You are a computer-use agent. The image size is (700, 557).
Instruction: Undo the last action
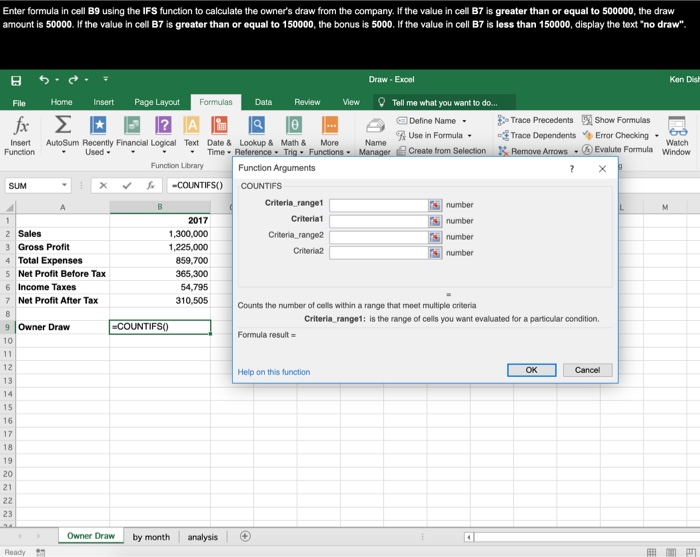[44, 79]
